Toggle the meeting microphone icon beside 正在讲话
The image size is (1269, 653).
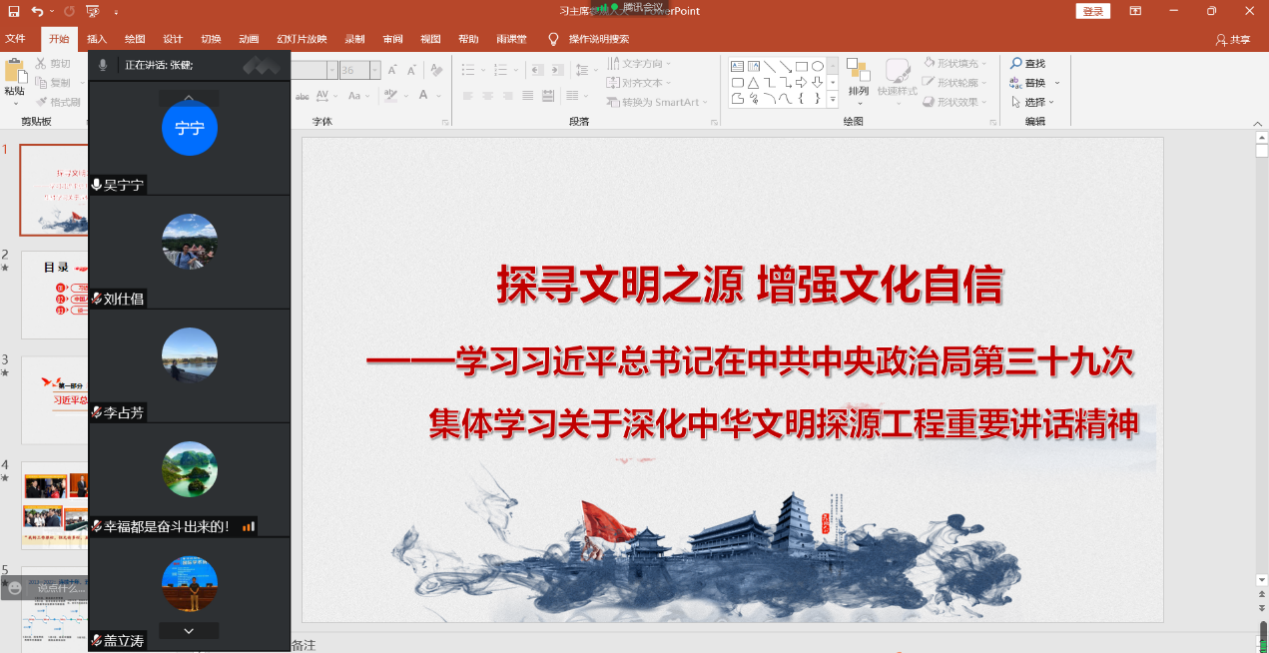coord(102,65)
